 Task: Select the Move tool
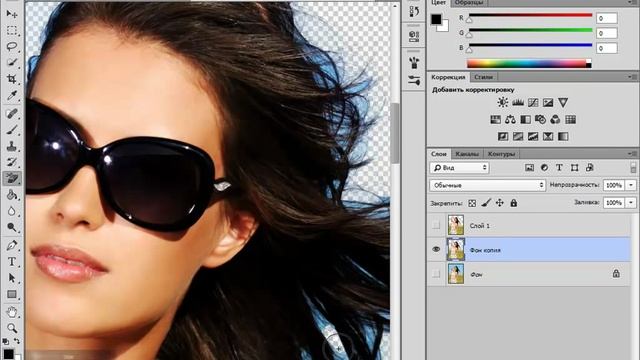click(11, 13)
